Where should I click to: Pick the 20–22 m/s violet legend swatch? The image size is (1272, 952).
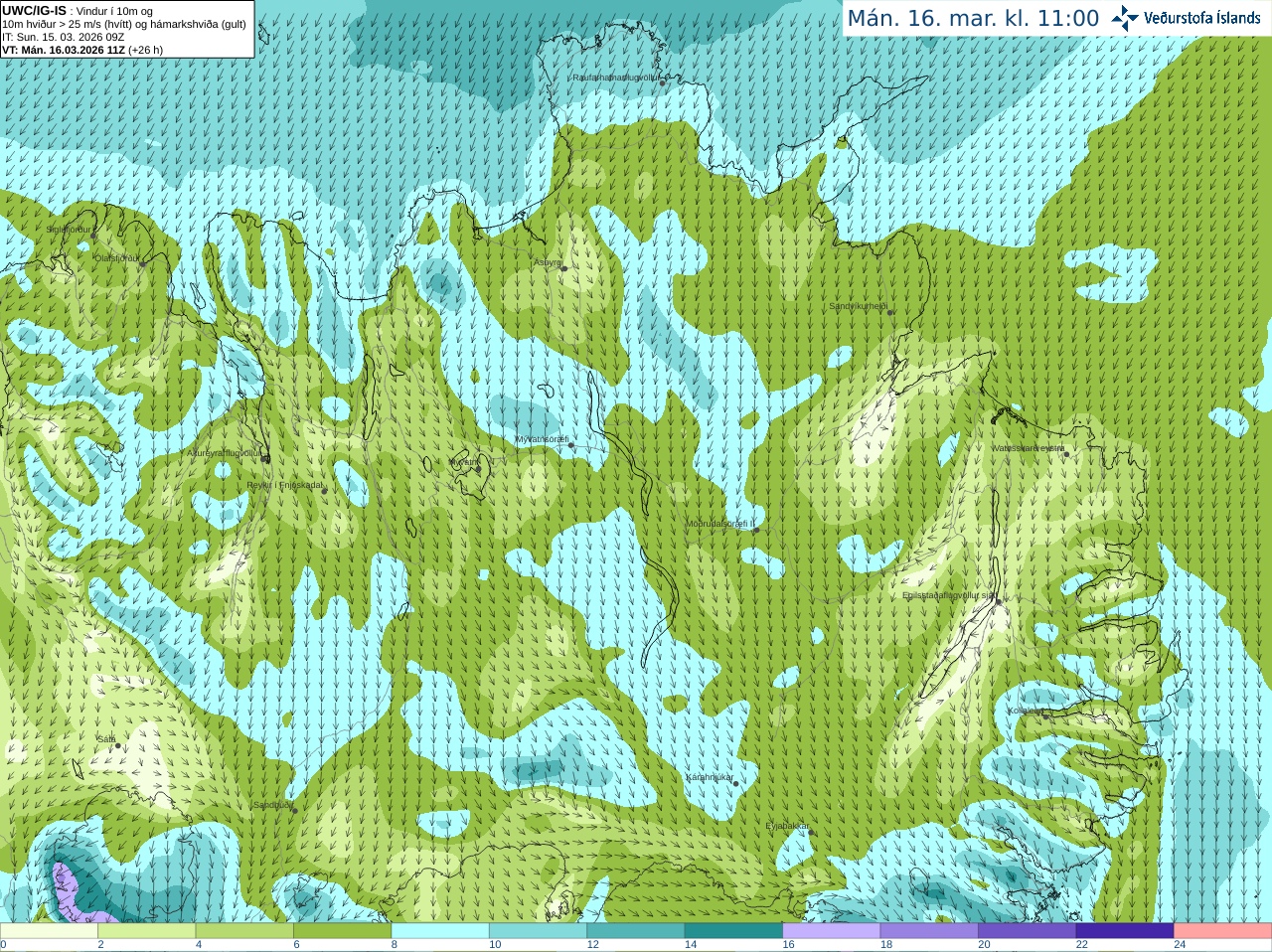pos(1028,931)
